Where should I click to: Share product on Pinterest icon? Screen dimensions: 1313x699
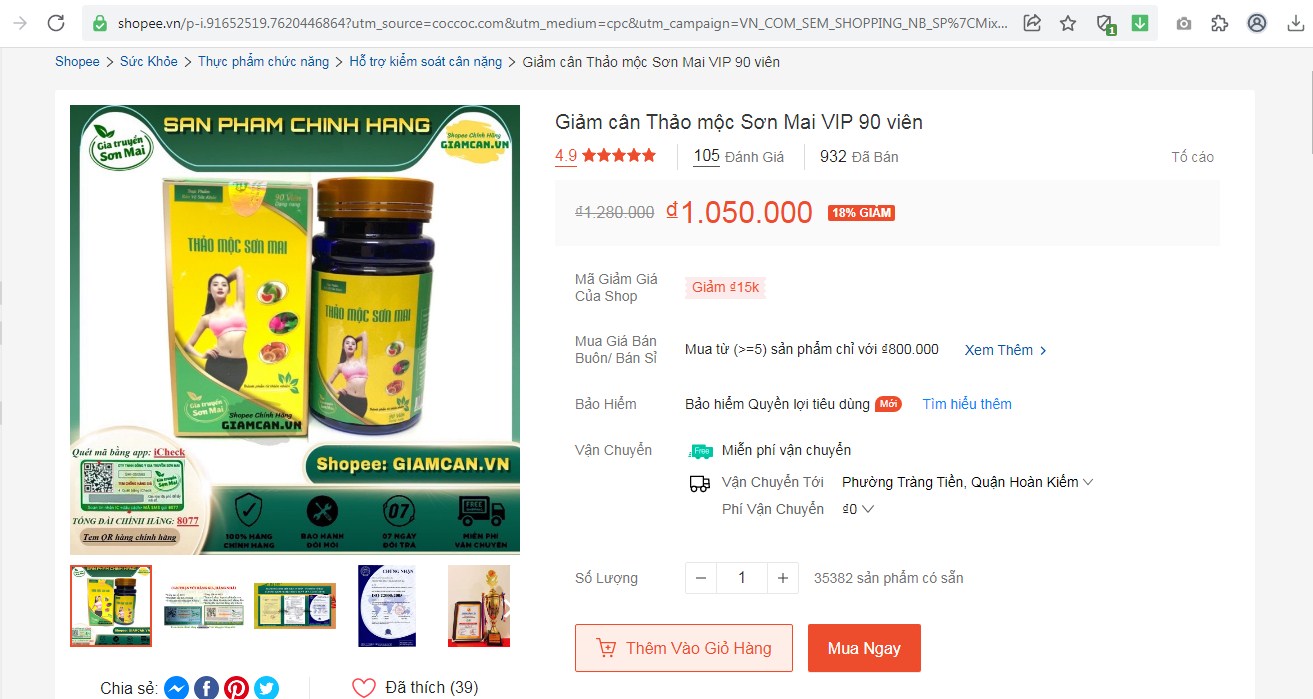tap(236, 688)
